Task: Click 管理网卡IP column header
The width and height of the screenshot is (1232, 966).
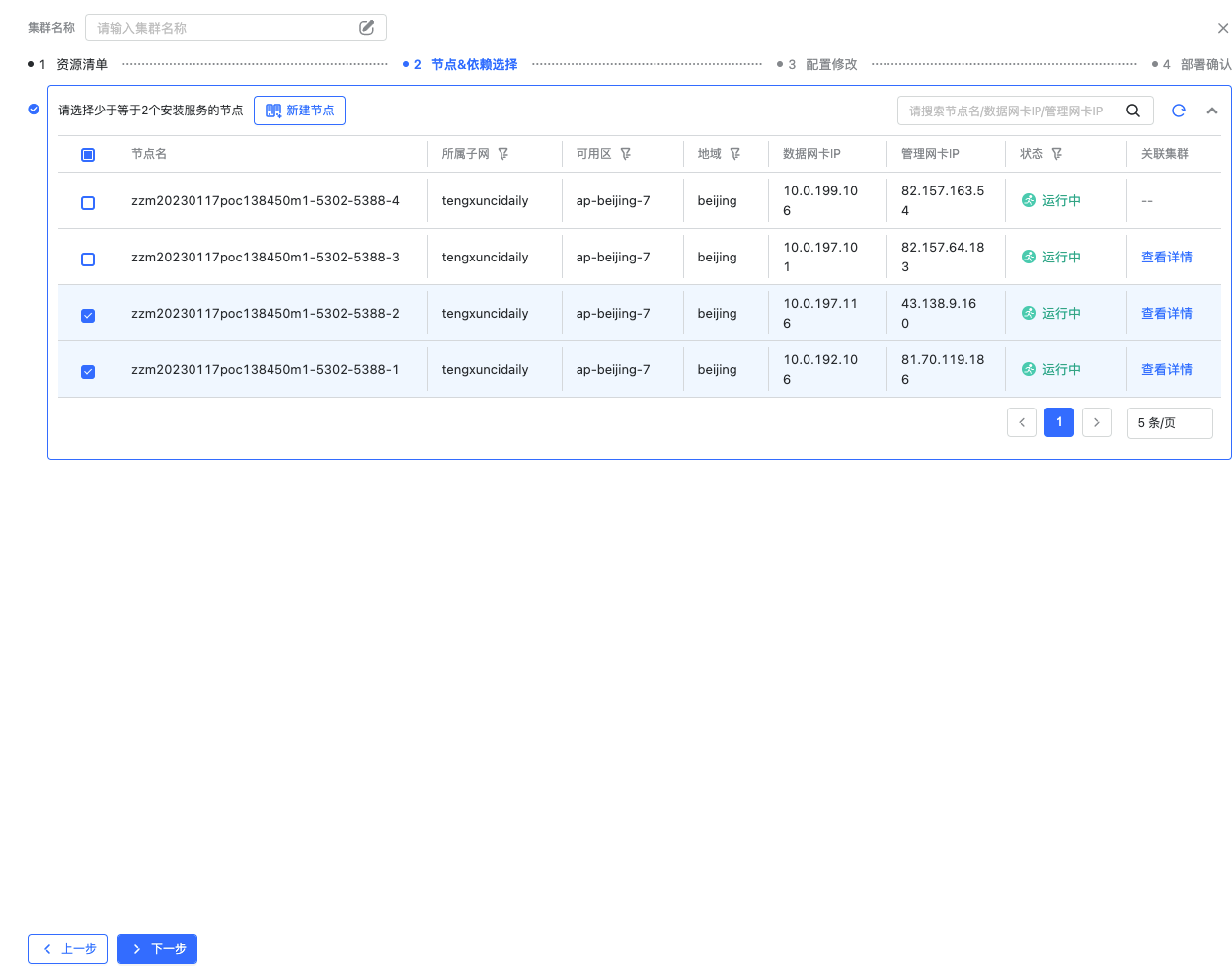Action: coord(930,154)
